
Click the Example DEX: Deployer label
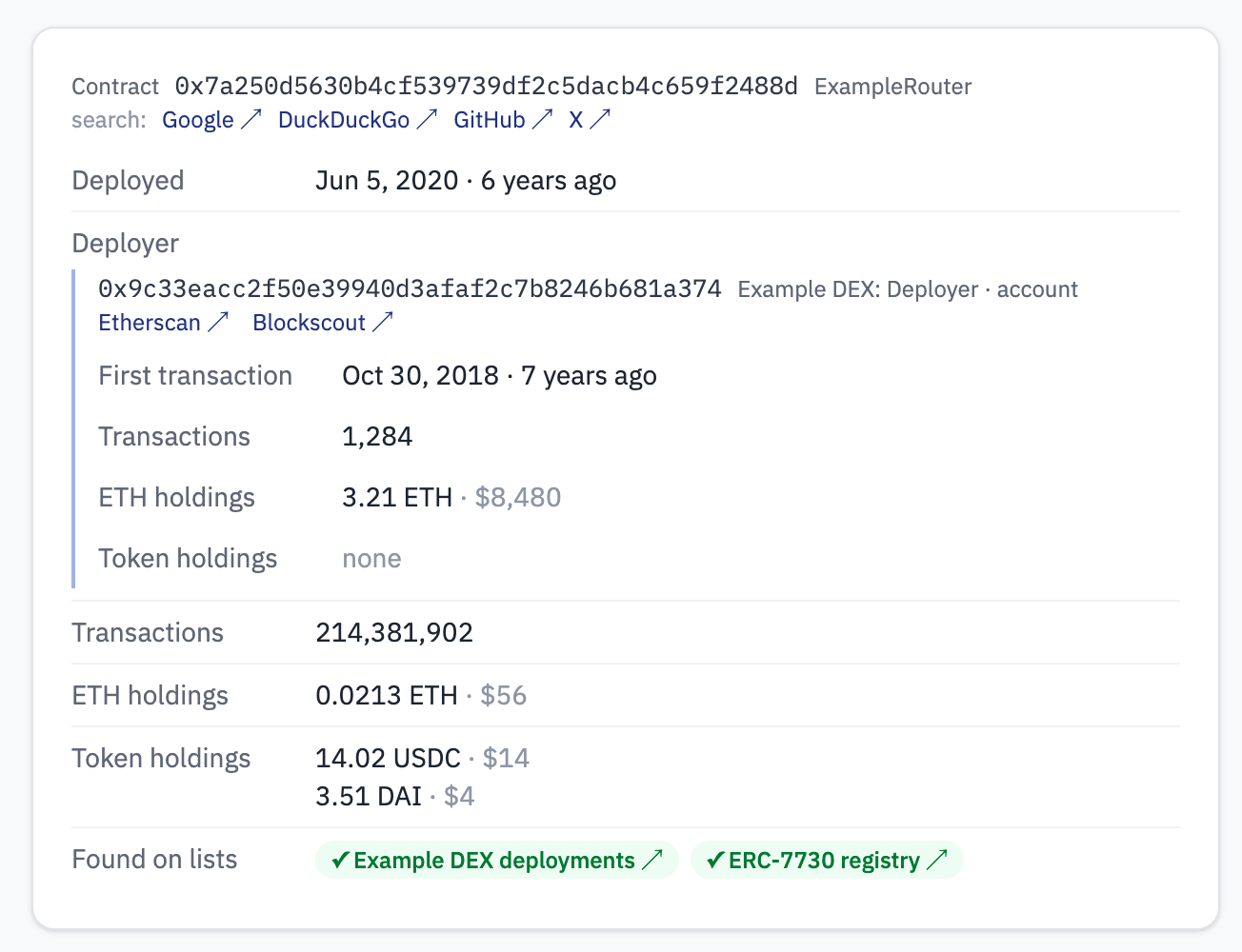[858, 289]
